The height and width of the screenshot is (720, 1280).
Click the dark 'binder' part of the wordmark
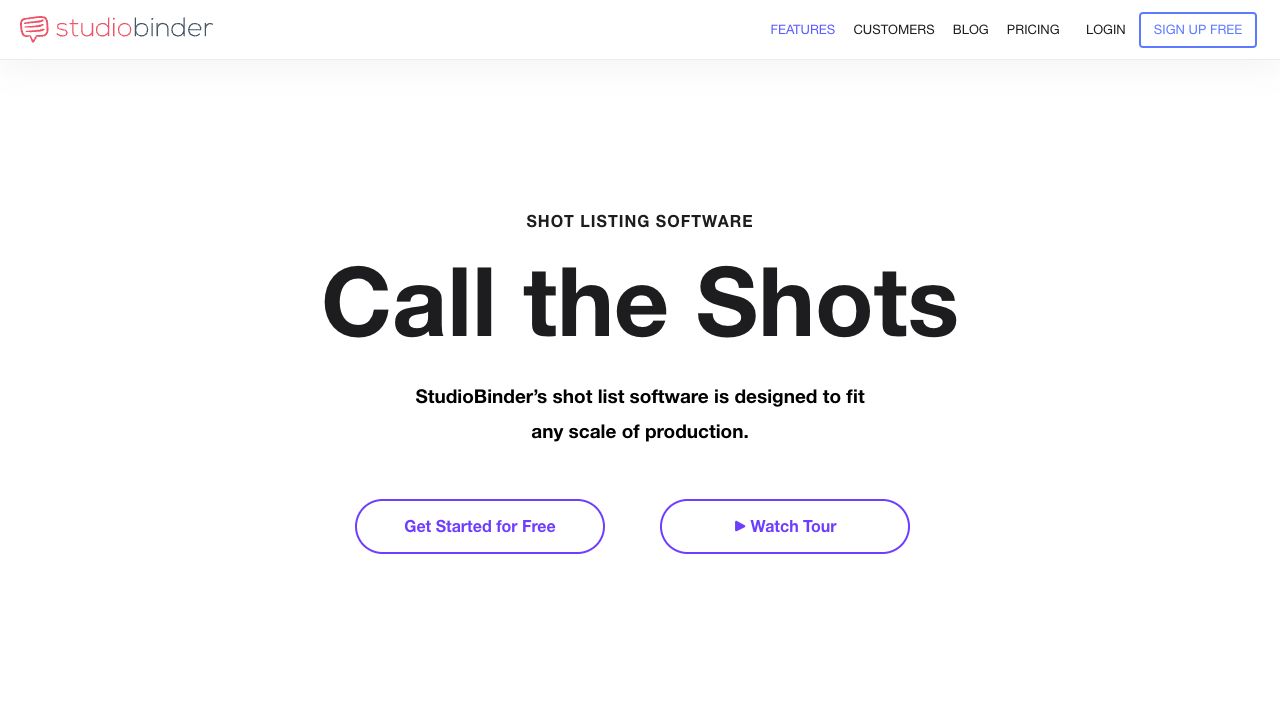coord(172,28)
